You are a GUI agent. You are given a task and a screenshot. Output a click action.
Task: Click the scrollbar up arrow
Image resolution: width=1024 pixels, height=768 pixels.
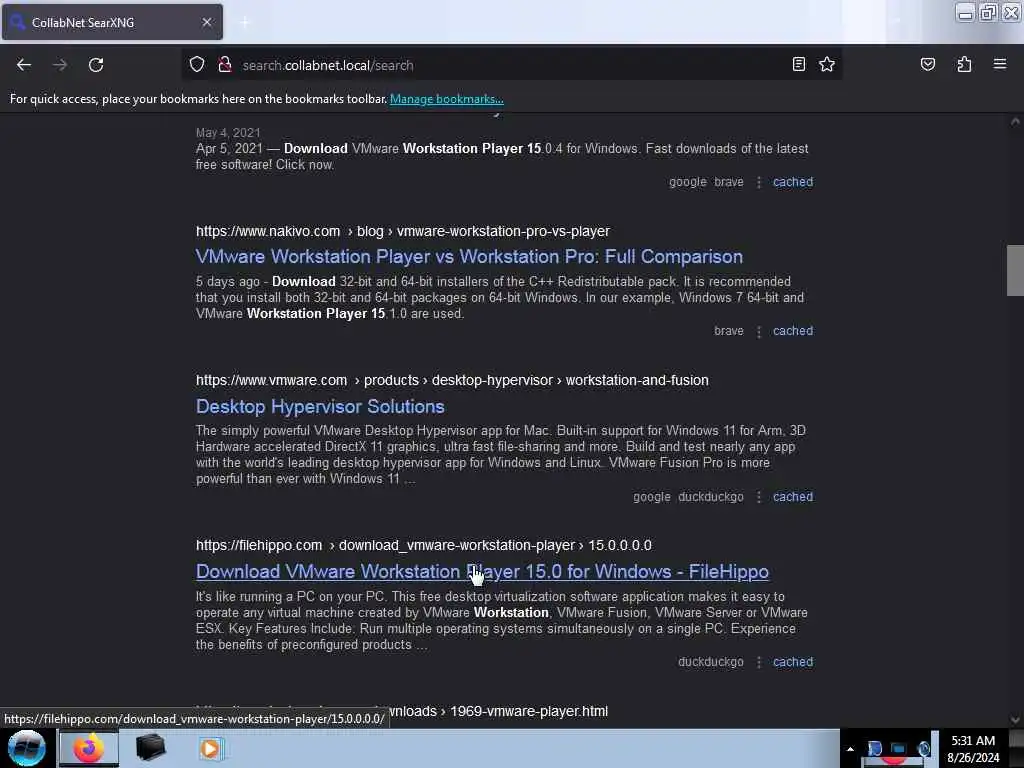1015,121
